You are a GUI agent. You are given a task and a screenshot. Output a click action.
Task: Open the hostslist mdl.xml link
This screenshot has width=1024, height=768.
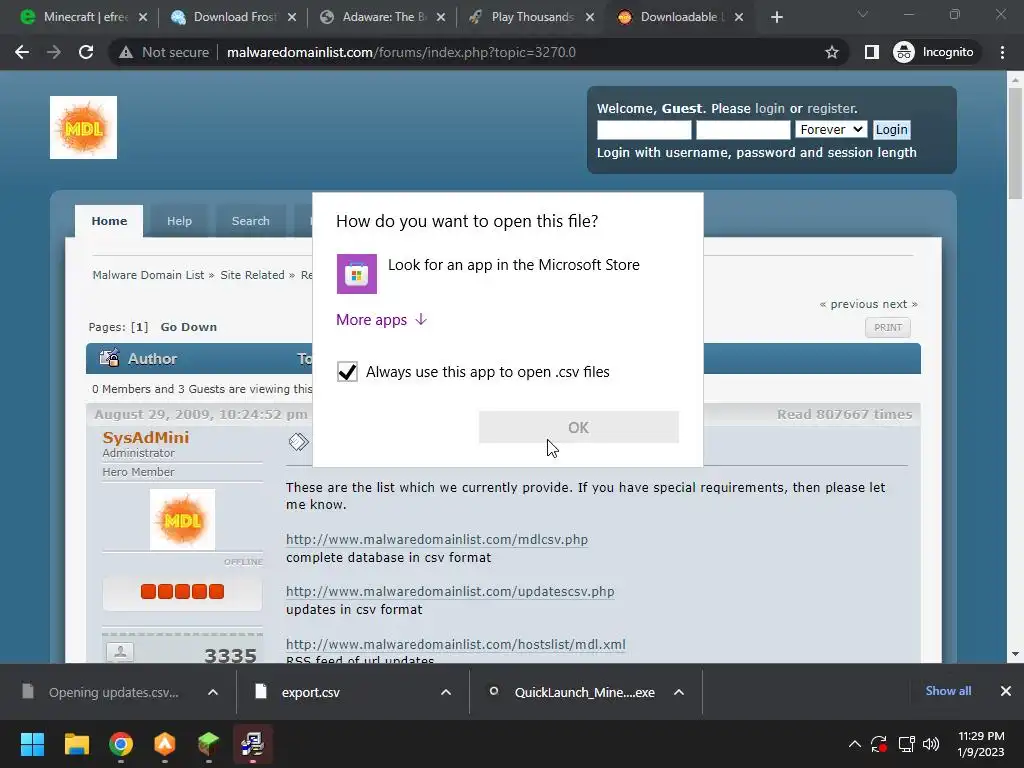coord(456,645)
